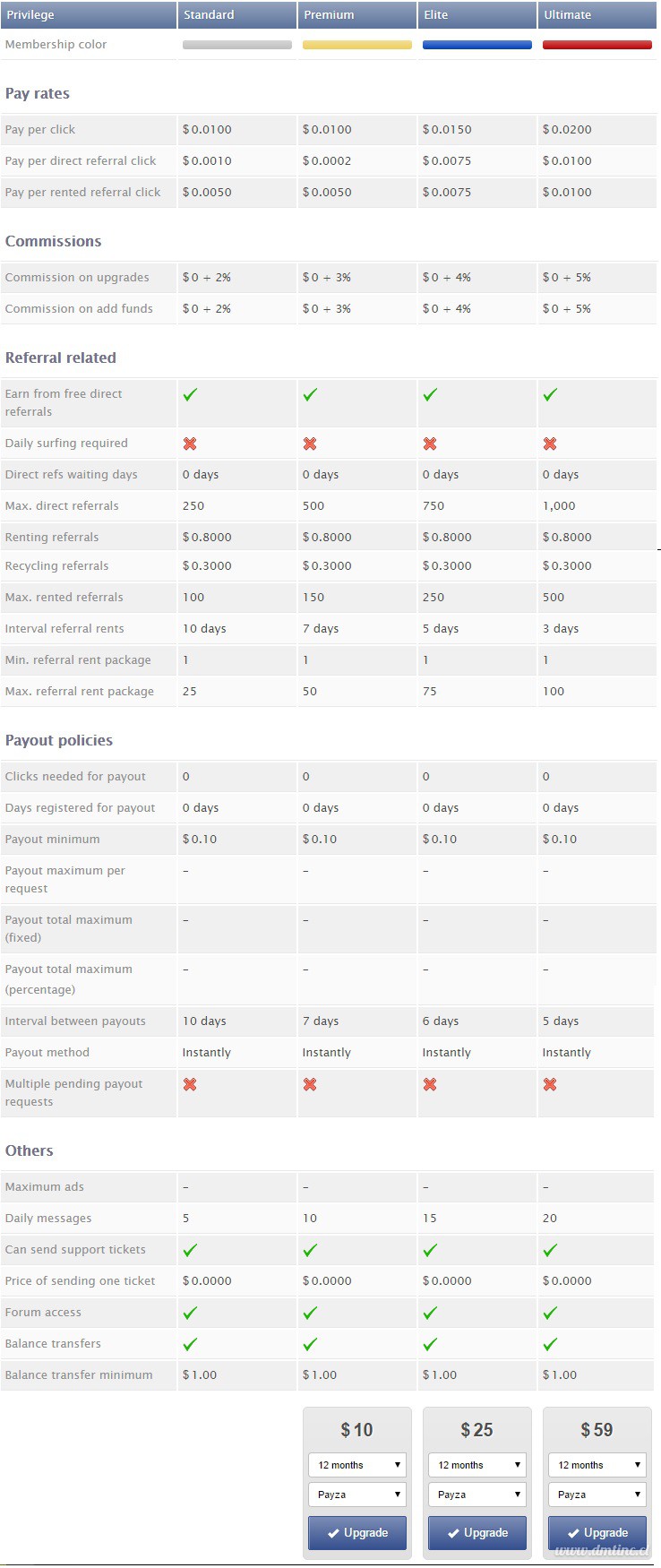Image resolution: width=661 pixels, height=1568 pixels.
Task: Click green check for Elite support tickets
Action: [x=430, y=1250]
